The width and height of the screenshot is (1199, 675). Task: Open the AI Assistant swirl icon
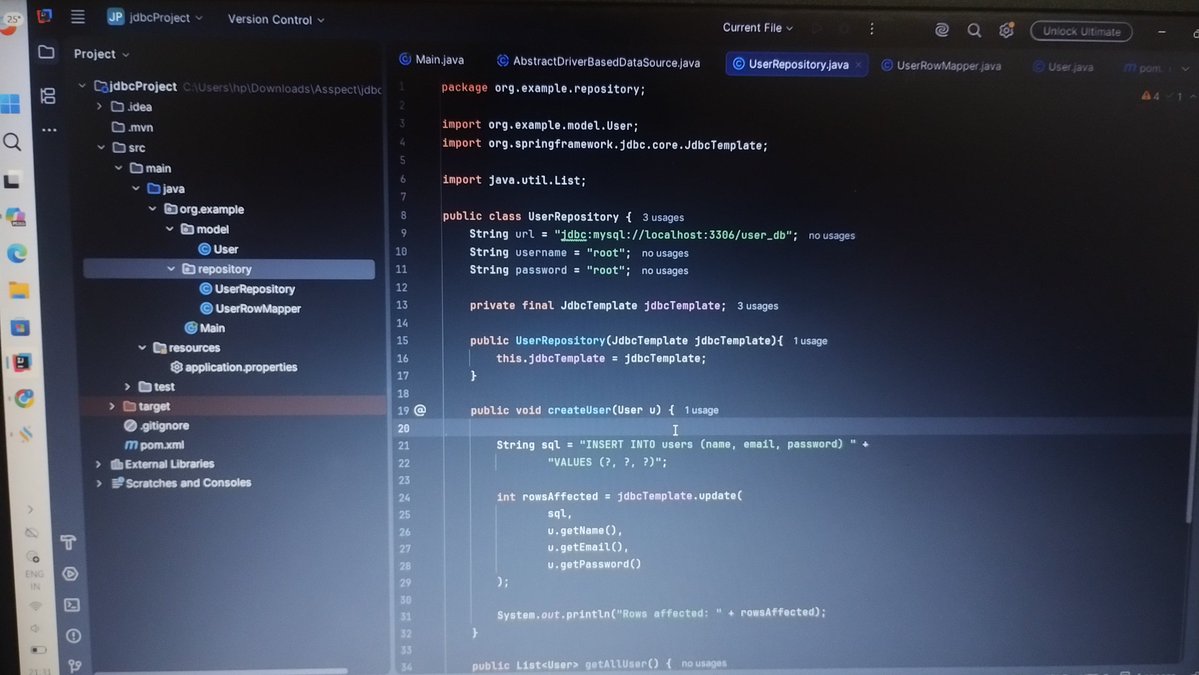point(942,30)
